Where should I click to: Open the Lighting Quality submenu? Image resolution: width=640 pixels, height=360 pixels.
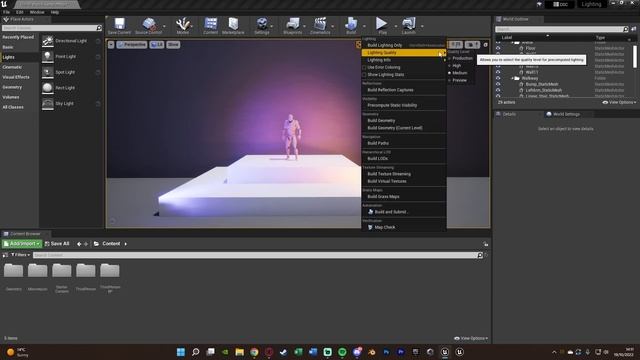tap(403, 53)
